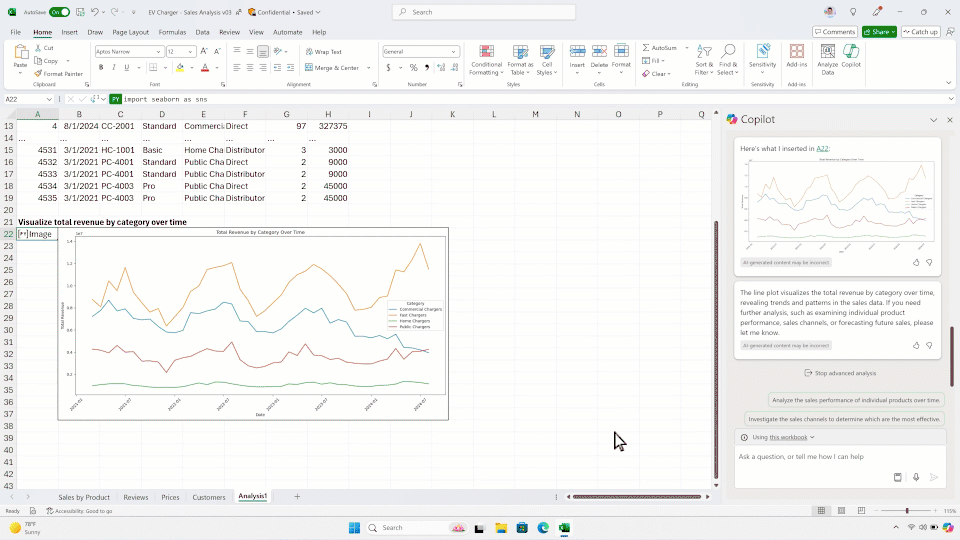Click microphone icon in Copilot input

(x=916, y=477)
